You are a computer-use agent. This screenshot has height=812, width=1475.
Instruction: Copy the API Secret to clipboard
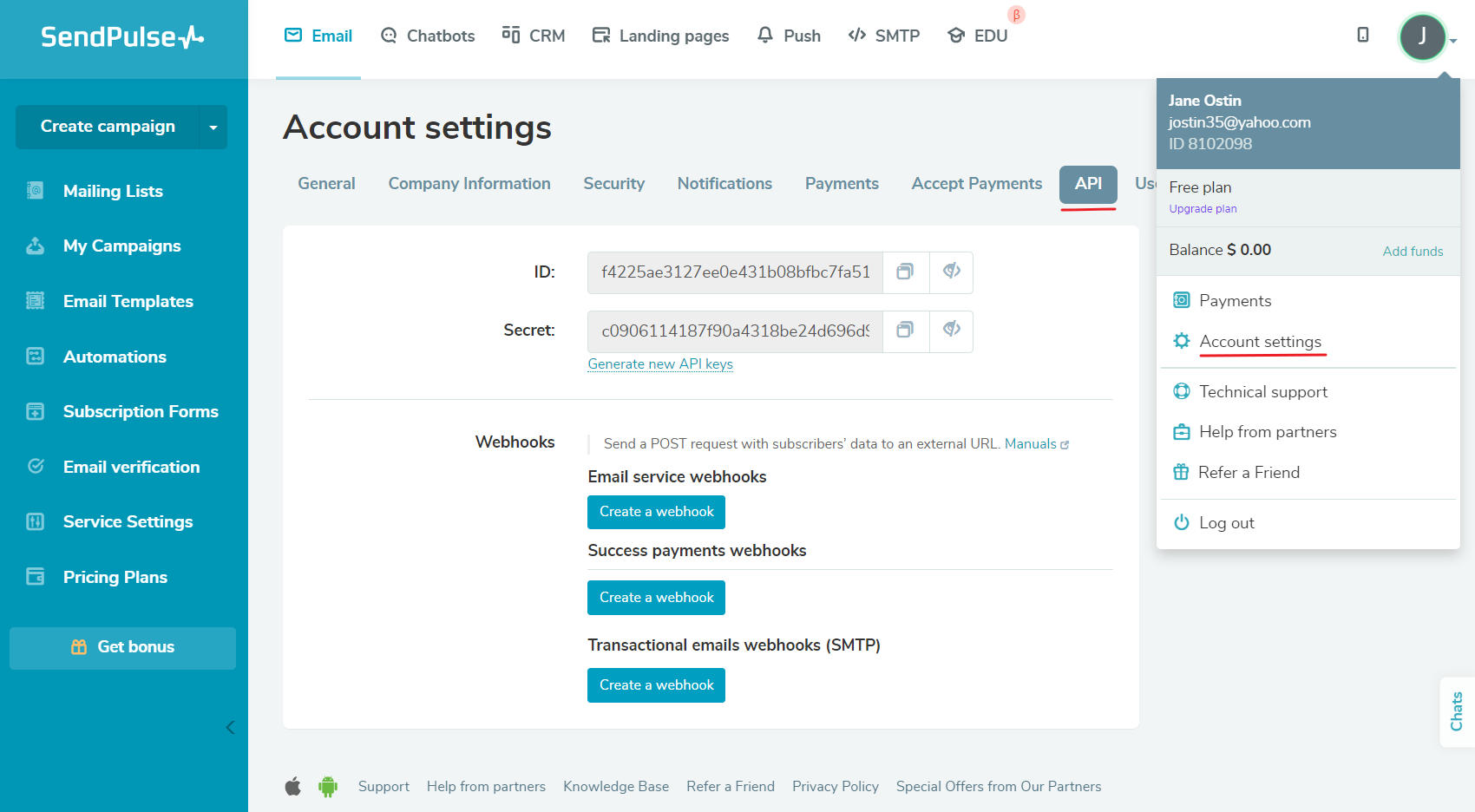905,331
